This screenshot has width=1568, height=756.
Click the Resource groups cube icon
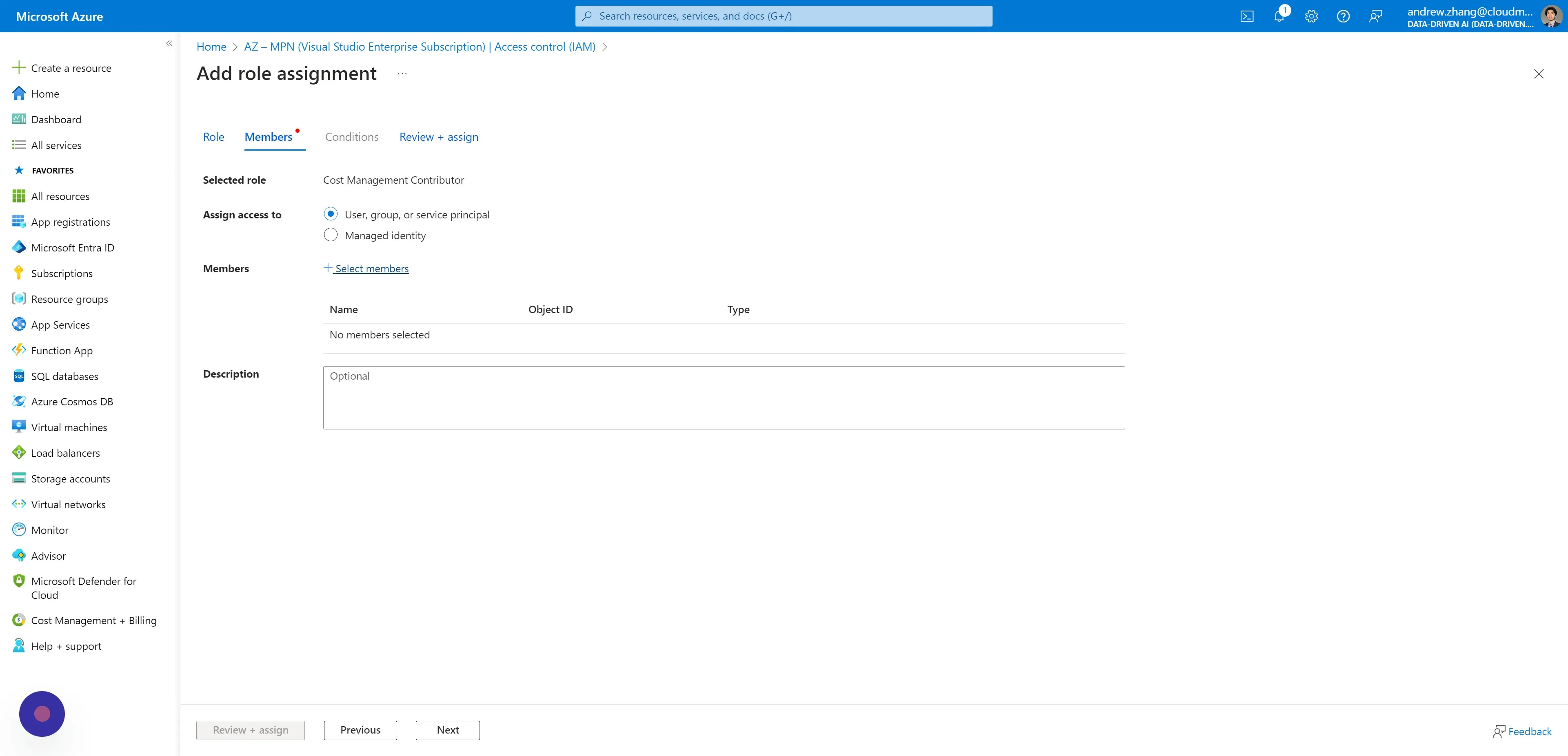coord(19,299)
